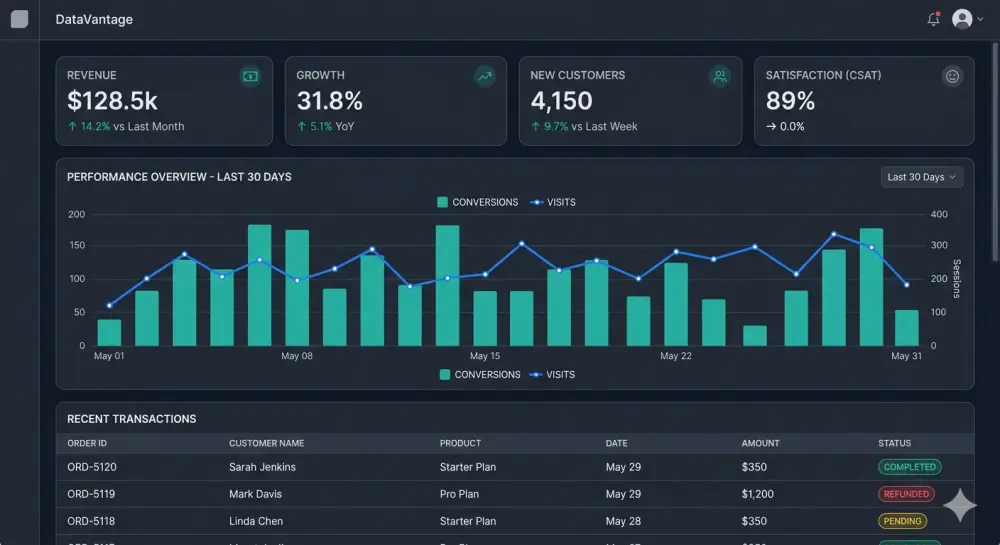Click the $1,200 amount cell
The image size is (1000, 545).
[757, 494]
